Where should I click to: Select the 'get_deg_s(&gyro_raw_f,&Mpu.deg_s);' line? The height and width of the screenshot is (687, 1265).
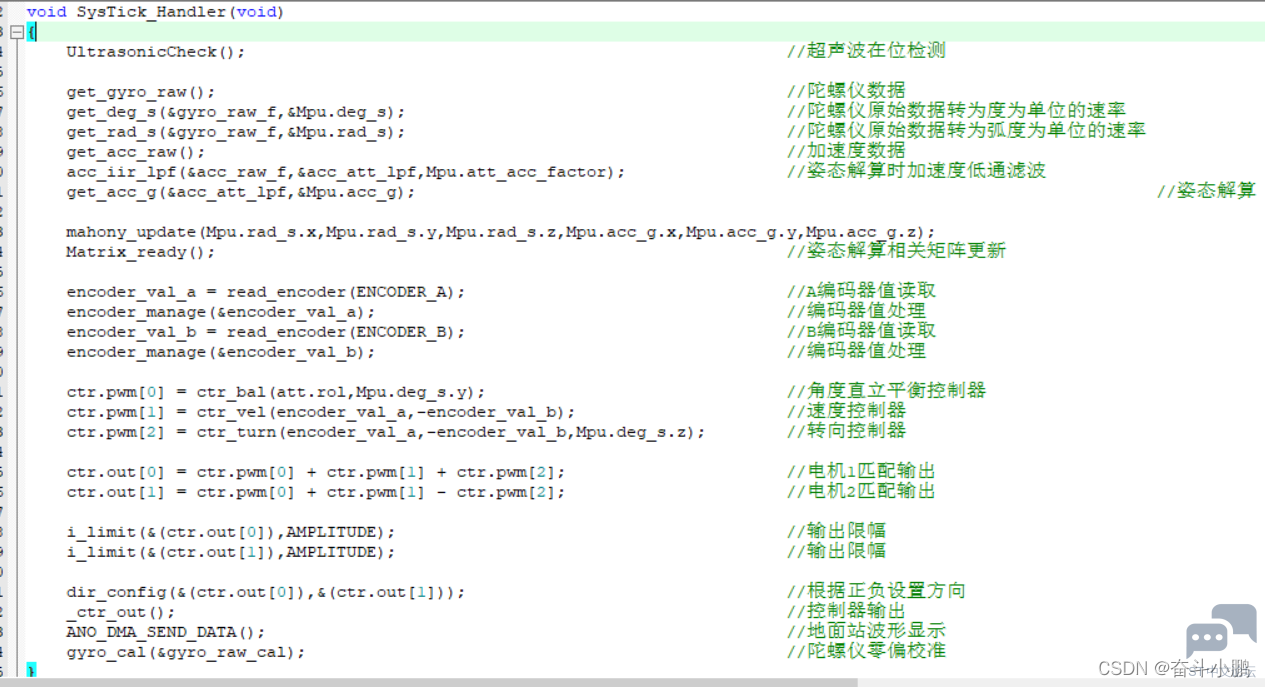point(235,111)
